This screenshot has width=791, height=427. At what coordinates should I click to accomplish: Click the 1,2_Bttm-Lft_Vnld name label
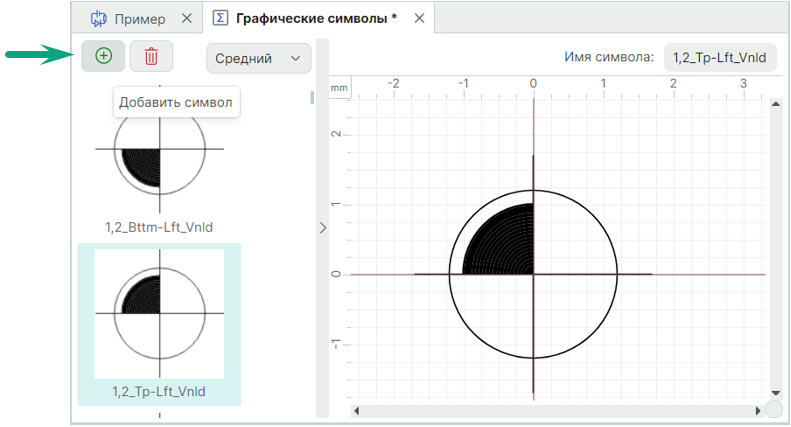(x=159, y=227)
